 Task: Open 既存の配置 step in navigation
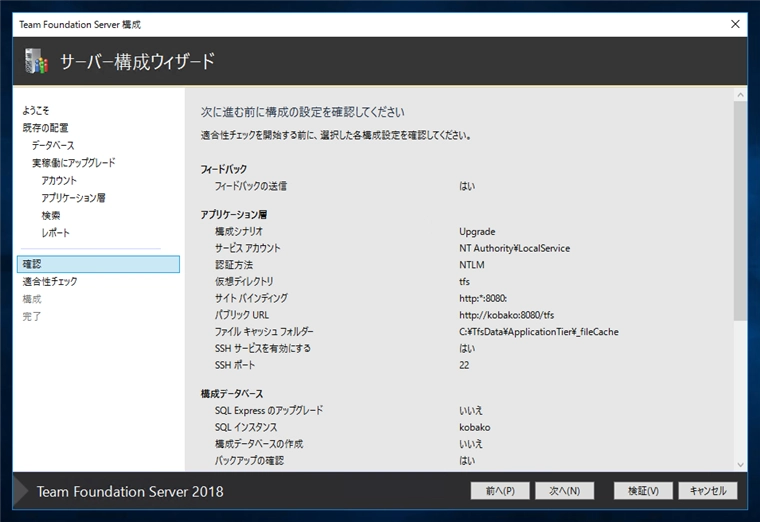[45, 128]
